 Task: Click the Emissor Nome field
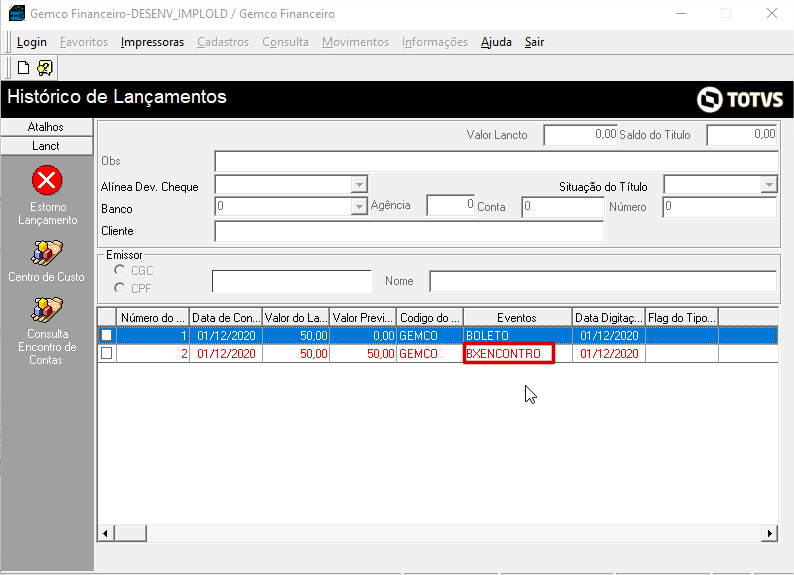point(603,281)
